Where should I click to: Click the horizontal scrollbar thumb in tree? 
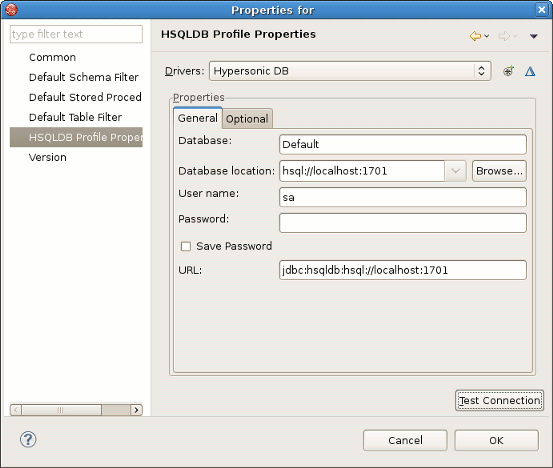(x=61, y=410)
